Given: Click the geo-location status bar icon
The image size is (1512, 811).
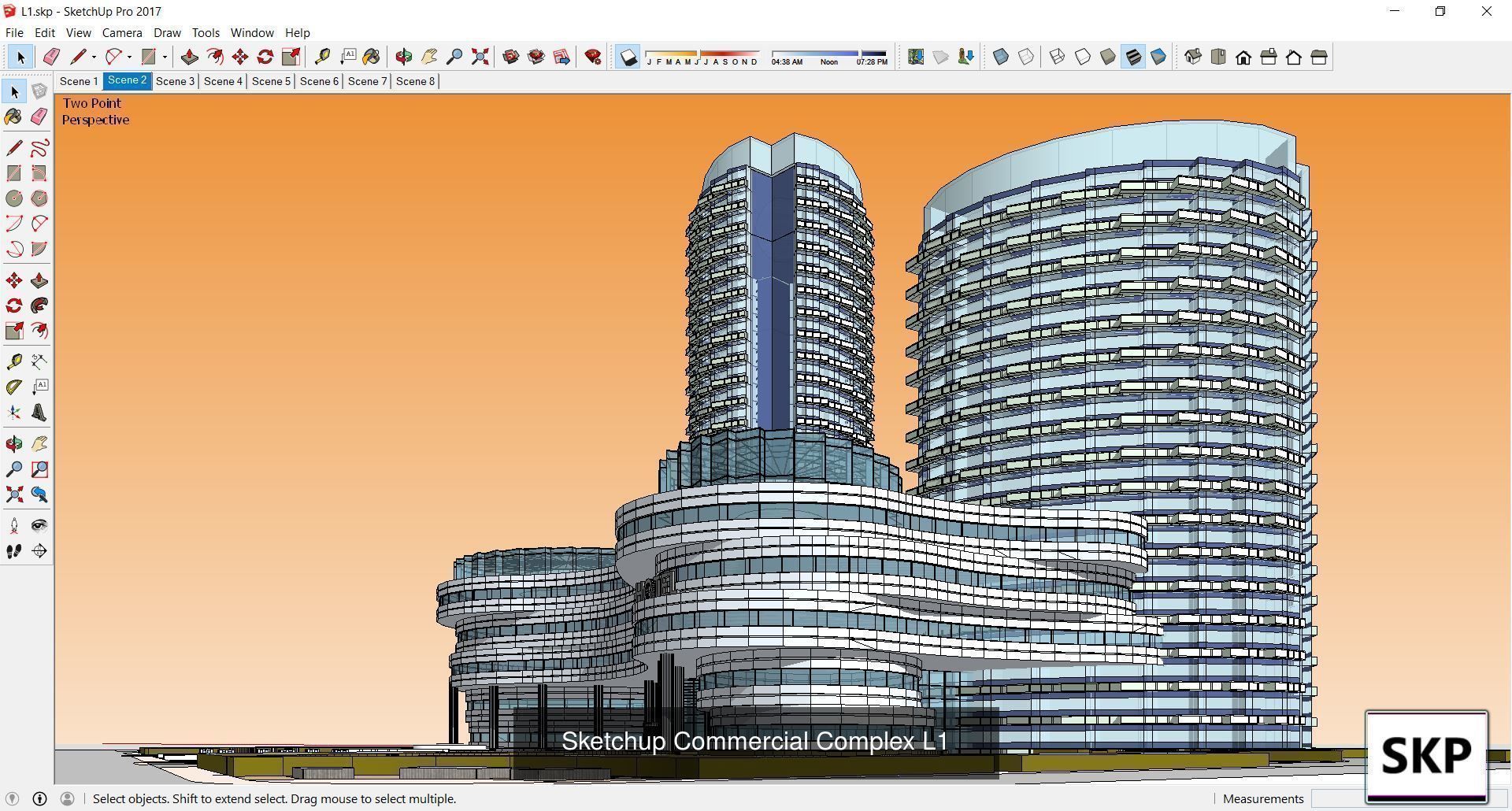Looking at the screenshot, I should coord(12,798).
